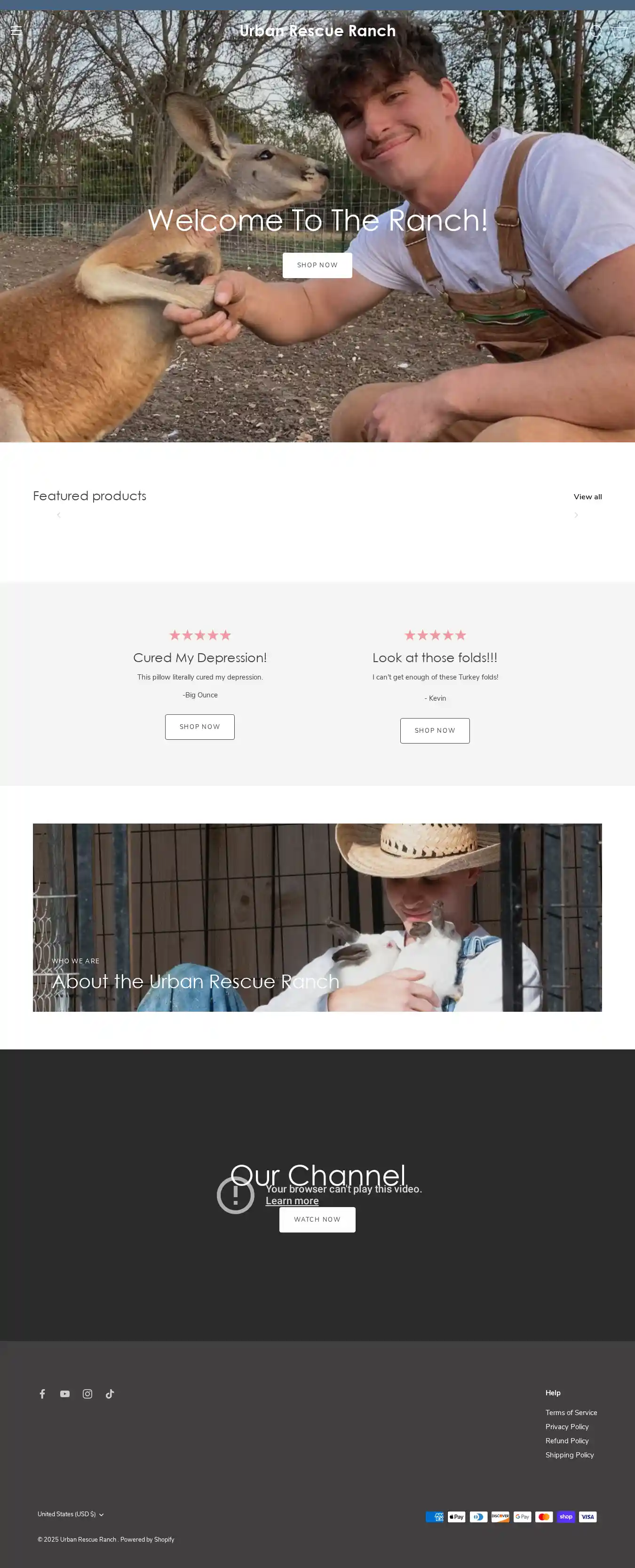Open View all featured products link
Image resolution: width=635 pixels, height=1568 pixels.
point(587,496)
